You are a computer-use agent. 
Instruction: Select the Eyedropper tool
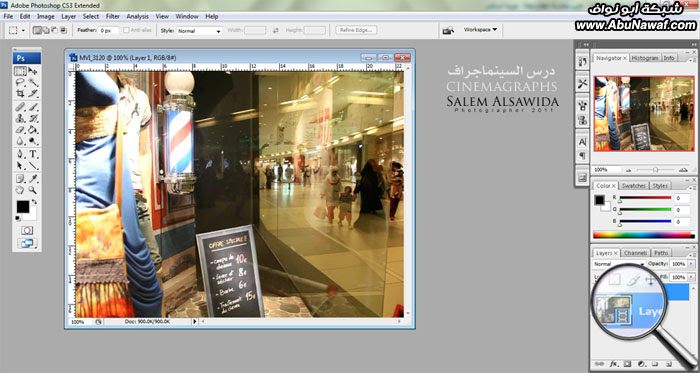pos(33,179)
